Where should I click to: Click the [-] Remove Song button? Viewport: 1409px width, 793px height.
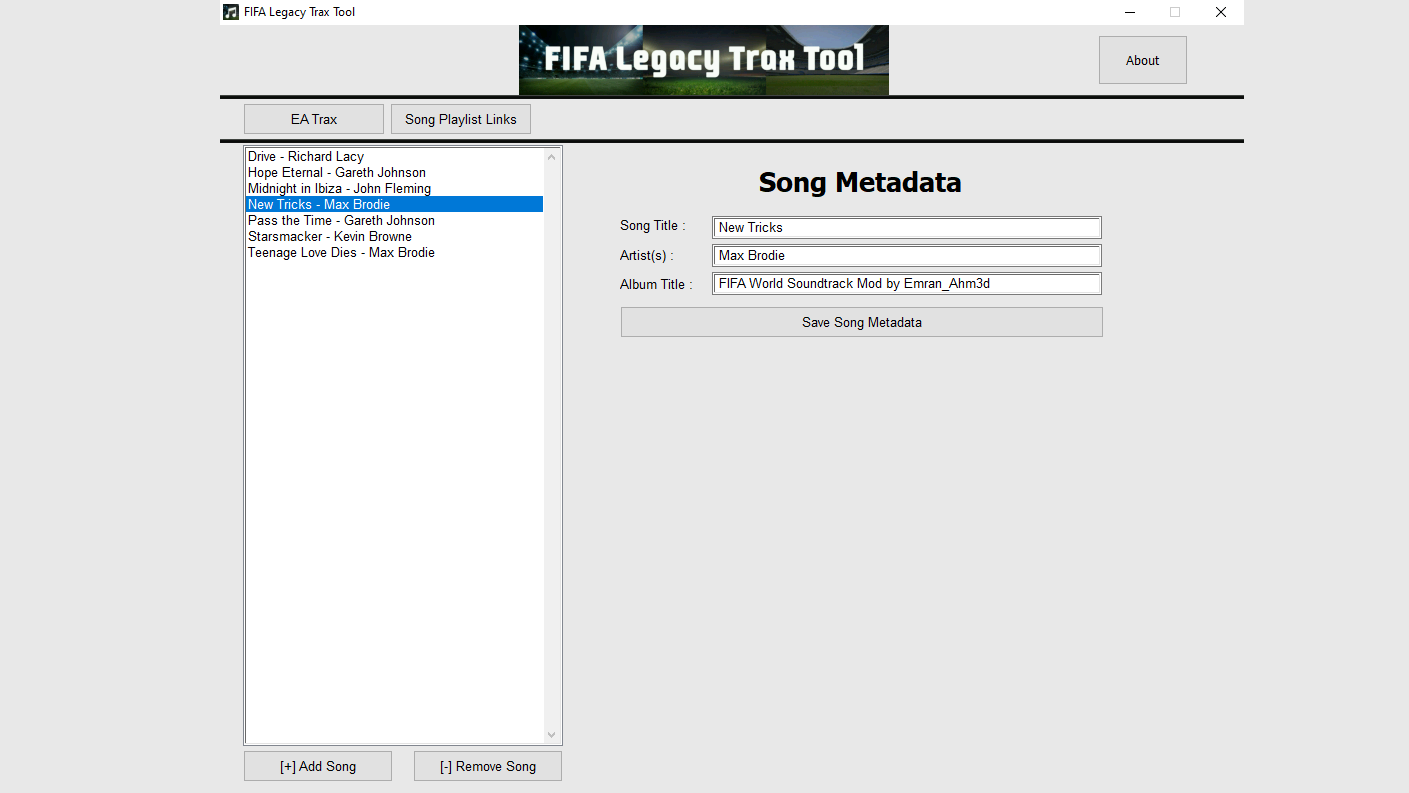click(x=488, y=766)
